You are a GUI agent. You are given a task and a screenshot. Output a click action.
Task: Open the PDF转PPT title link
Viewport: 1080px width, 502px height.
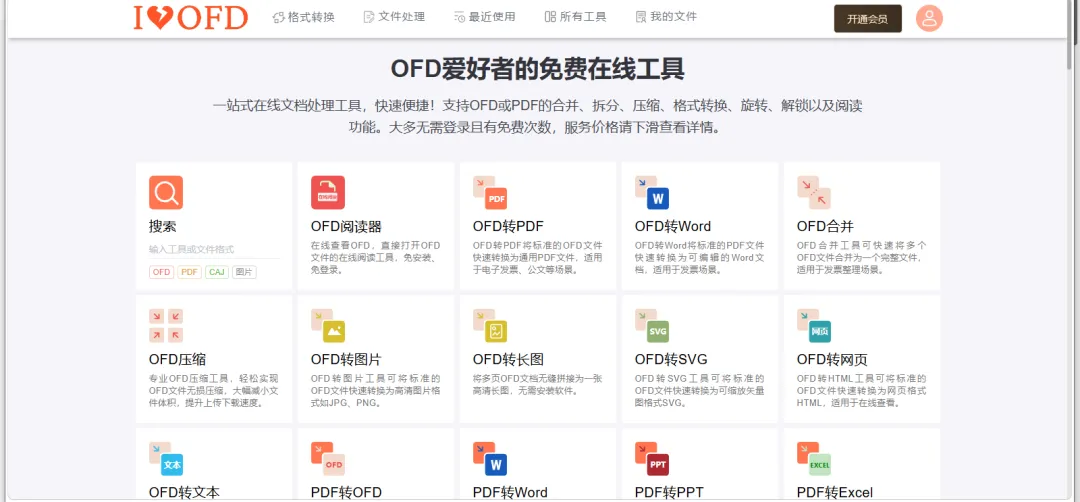coord(669,492)
